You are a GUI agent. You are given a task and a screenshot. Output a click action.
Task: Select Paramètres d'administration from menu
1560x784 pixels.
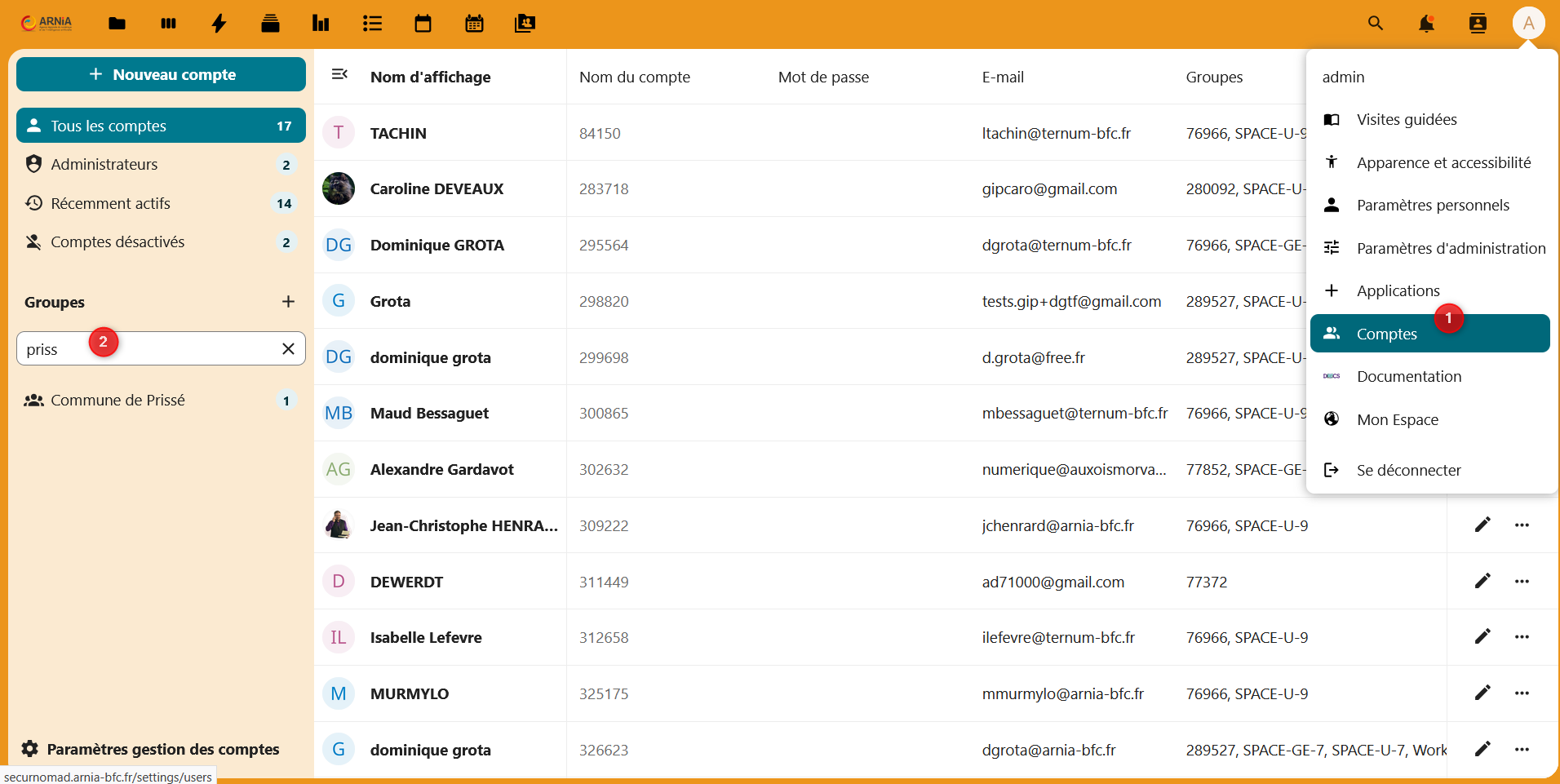pos(1450,248)
